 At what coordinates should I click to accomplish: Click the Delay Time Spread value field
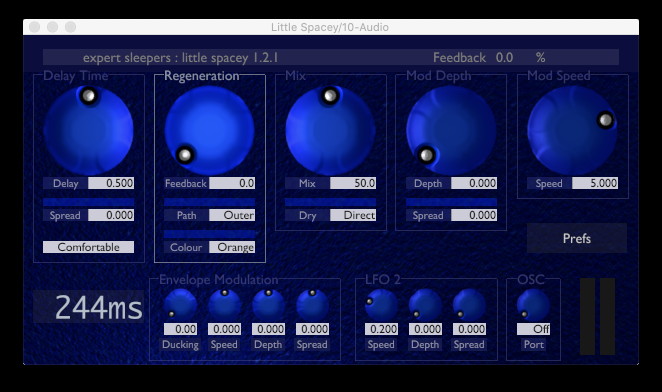pos(111,215)
